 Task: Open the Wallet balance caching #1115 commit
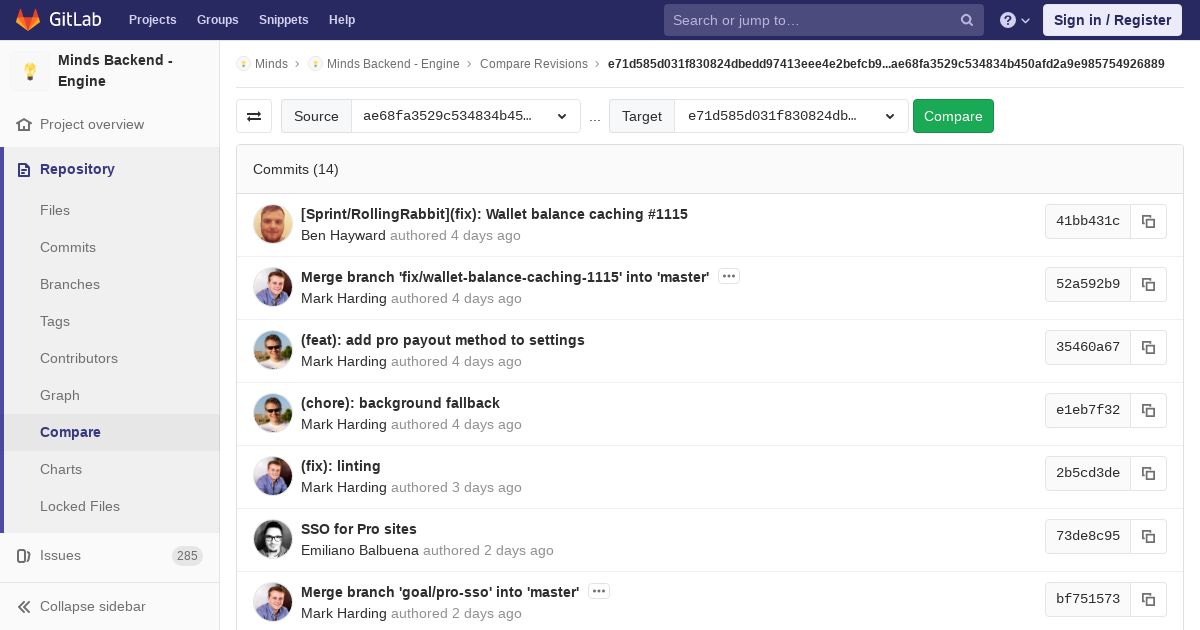[494, 214]
